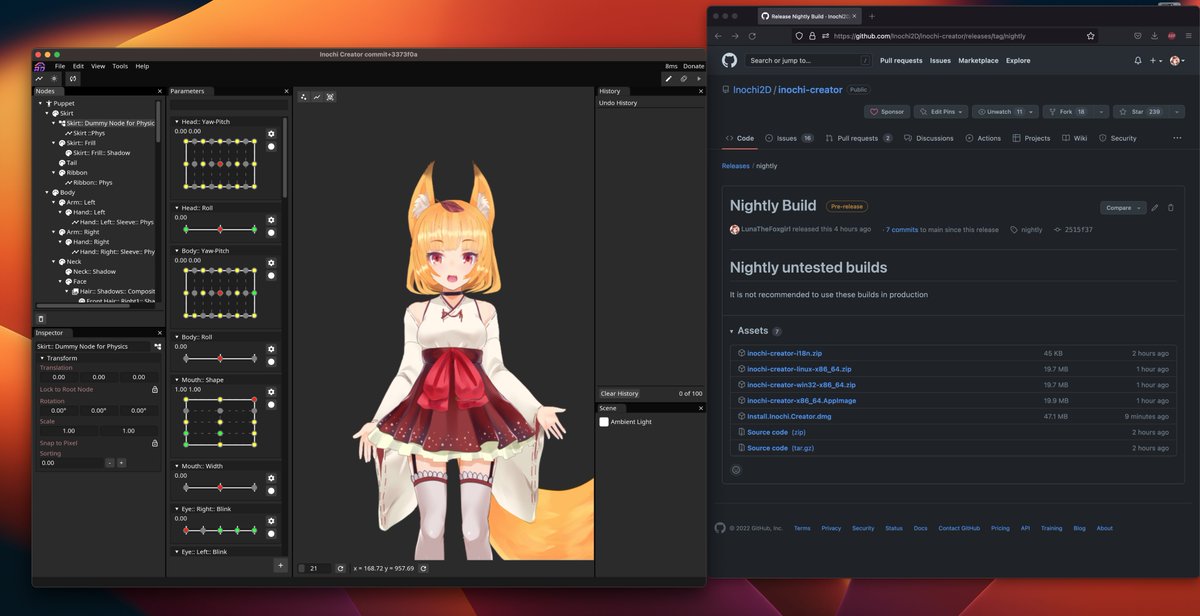Collapse the Head:: Yaw-Pitch parameter section
1200x616 pixels.
(177, 122)
